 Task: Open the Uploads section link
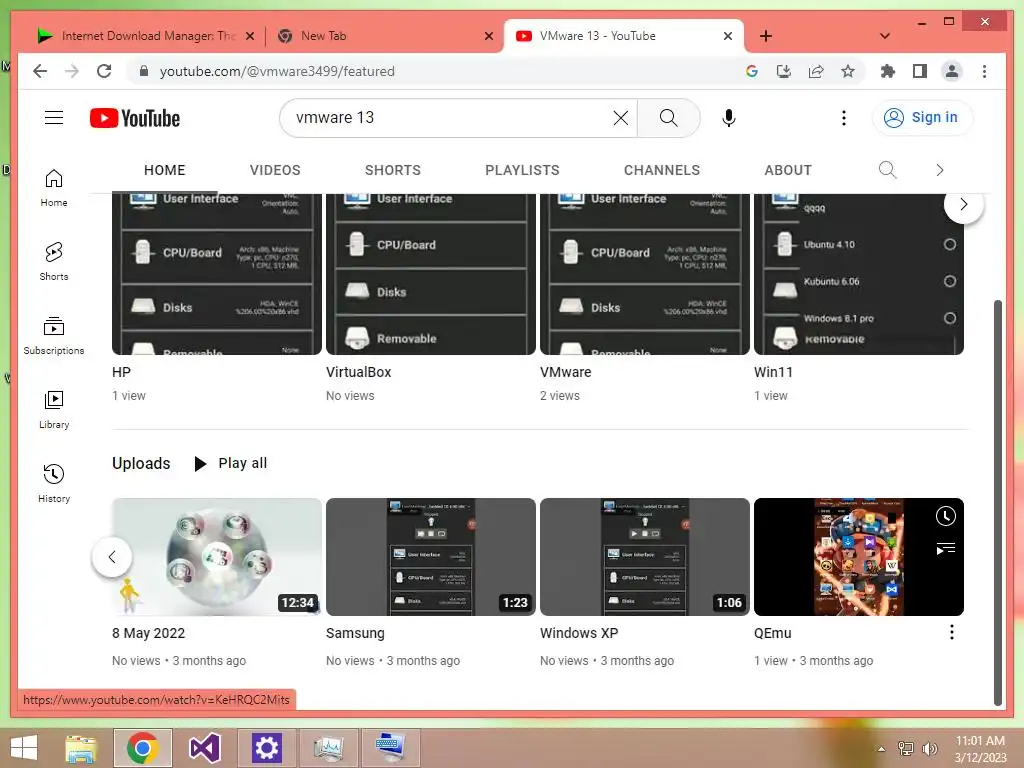click(141, 463)
